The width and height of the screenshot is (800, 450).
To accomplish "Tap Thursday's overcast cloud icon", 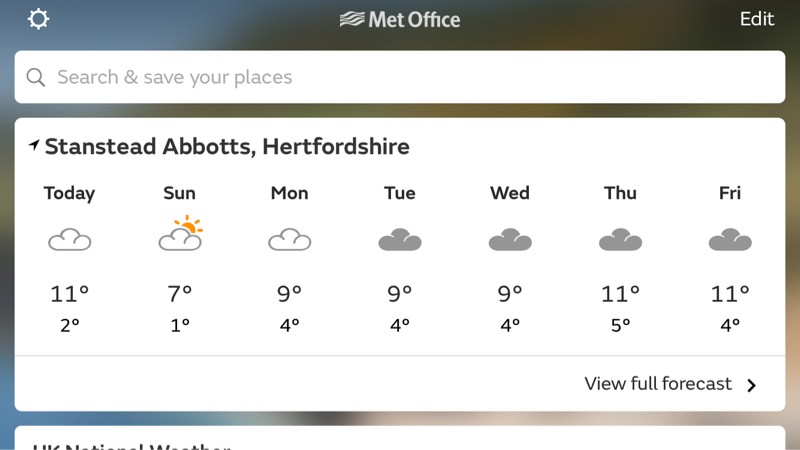I will (x=620, y=240).
